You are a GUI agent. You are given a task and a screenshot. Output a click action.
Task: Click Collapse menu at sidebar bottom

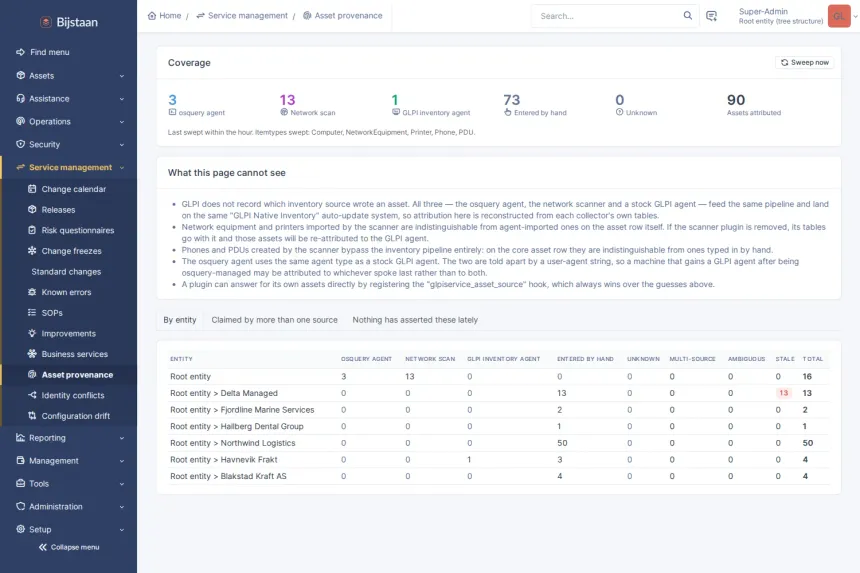[69, 547]
